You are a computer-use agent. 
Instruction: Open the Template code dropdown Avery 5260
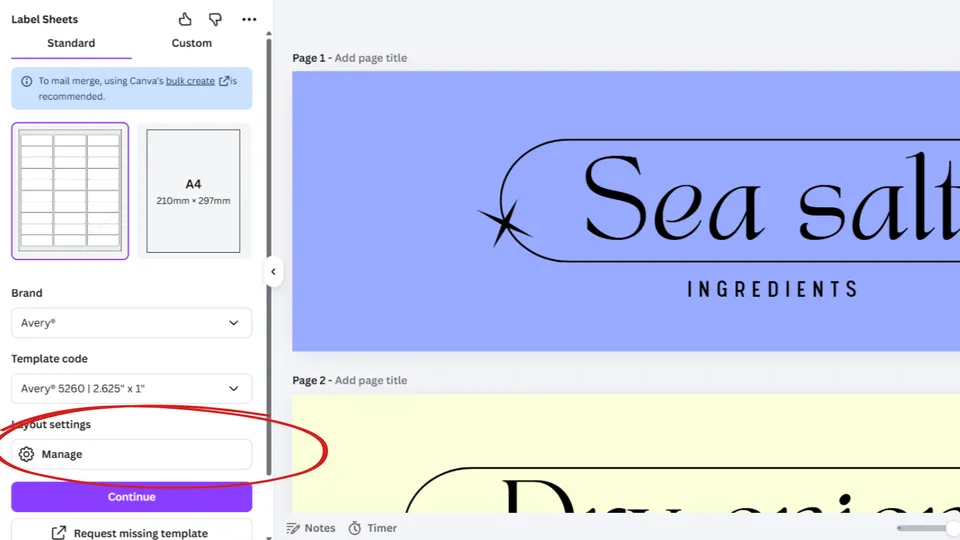(x=132, y=388)
